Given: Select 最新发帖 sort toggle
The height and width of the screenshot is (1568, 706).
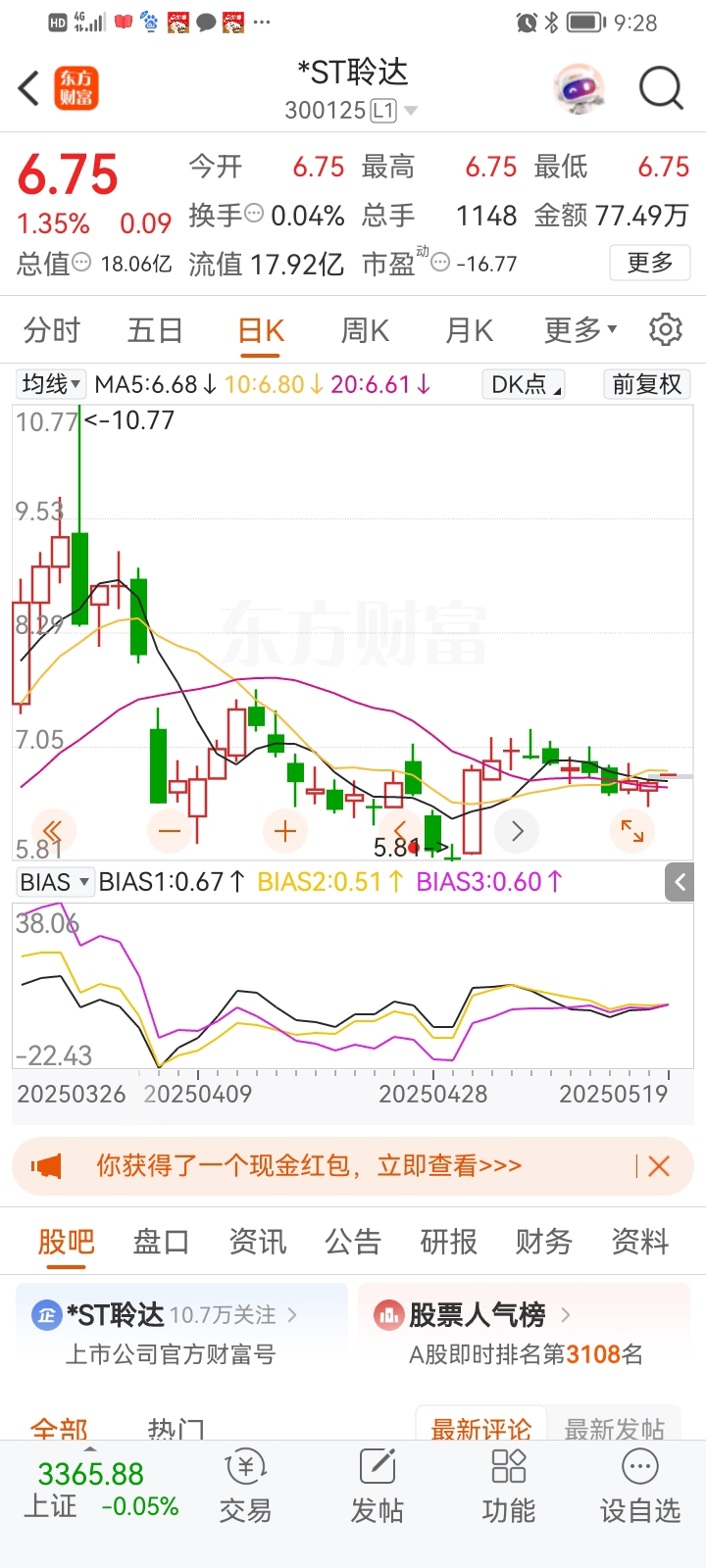Looking at the screenshot, I should (615, 1427).
